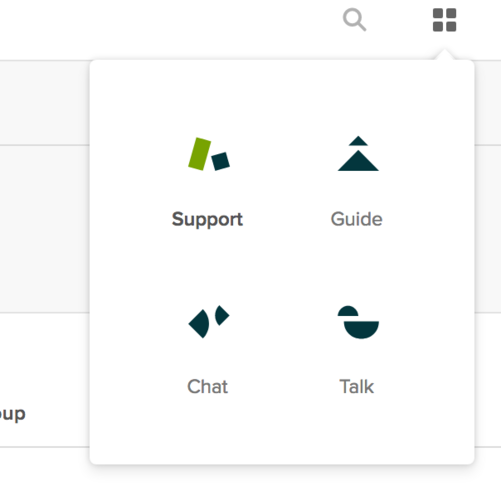Image resolution: width=501 pixels, height=486 pixels.
Task: Click the green rectangle in Support logo
Action: [200, 154]
